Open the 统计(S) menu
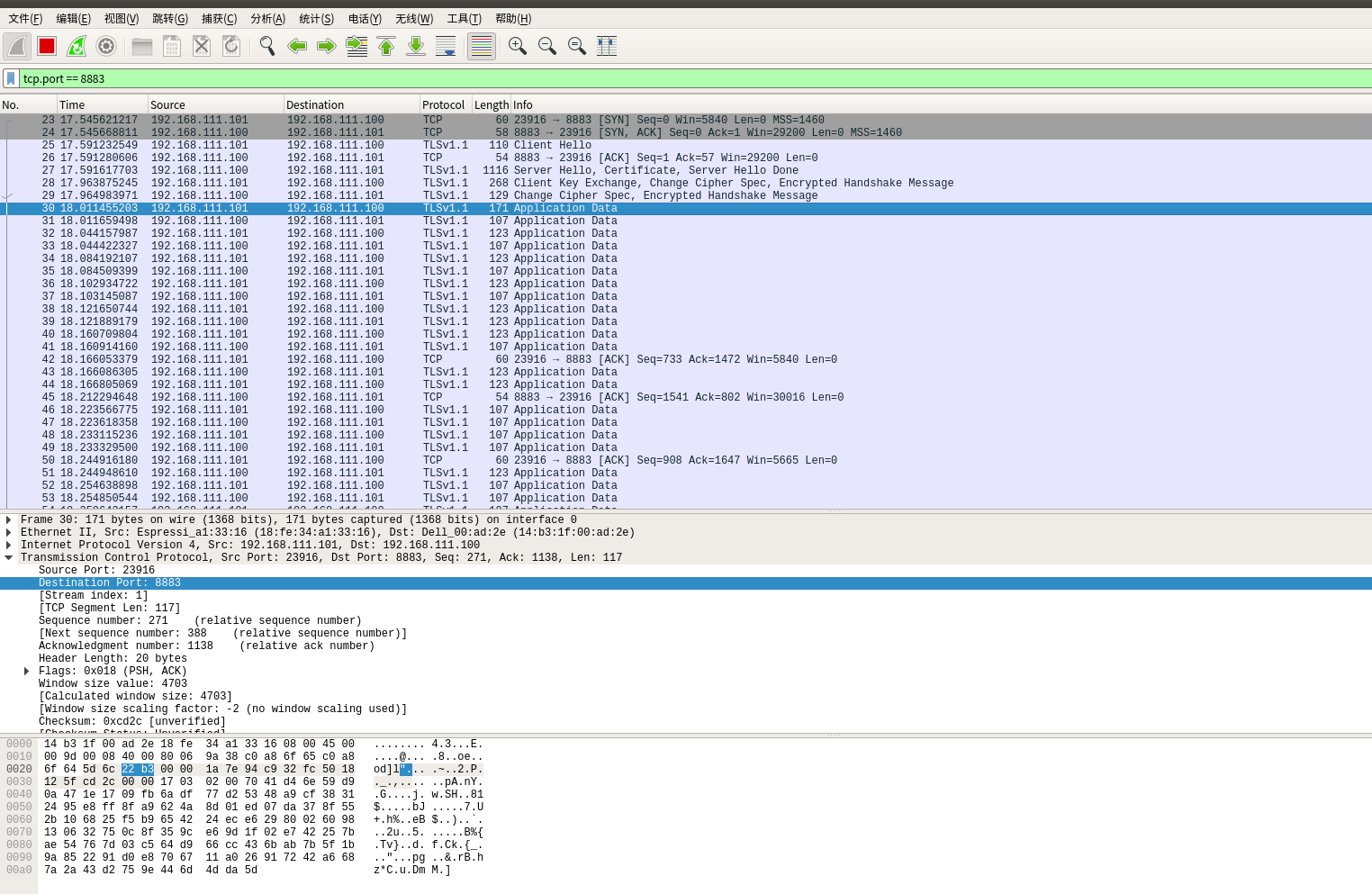This screenshot has height=894, width=1372. tap(315, 18)
